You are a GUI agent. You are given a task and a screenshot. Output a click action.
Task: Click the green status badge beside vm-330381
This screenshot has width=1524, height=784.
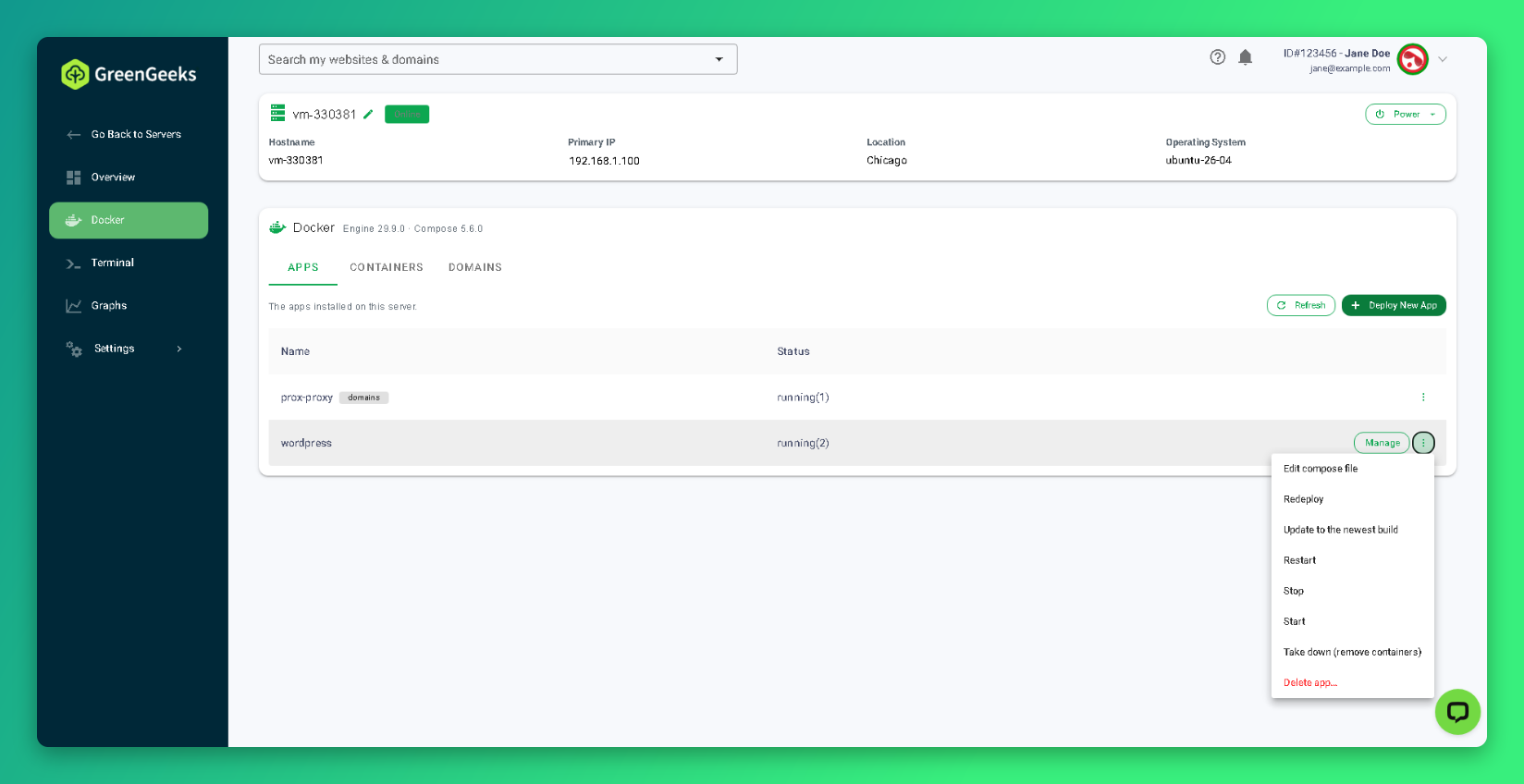click(x=407, y=114)
